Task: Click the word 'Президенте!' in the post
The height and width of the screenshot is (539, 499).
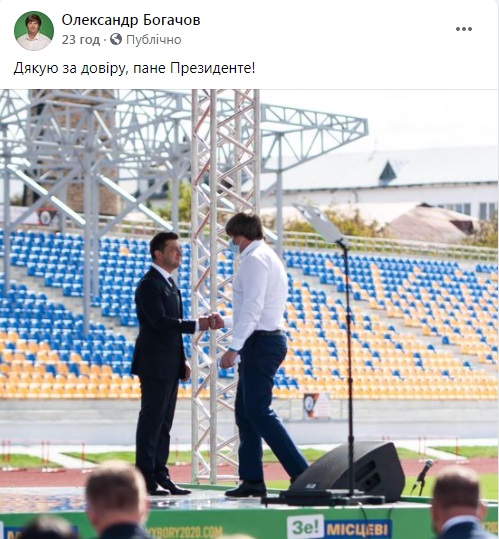Action: [212, 68]
